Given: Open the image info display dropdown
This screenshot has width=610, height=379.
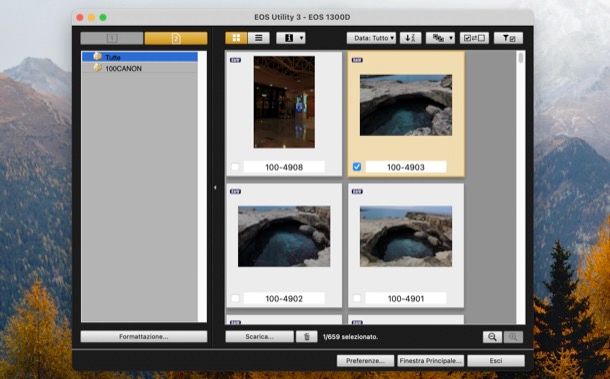Looking at the screenshot, I should (291, 38).
